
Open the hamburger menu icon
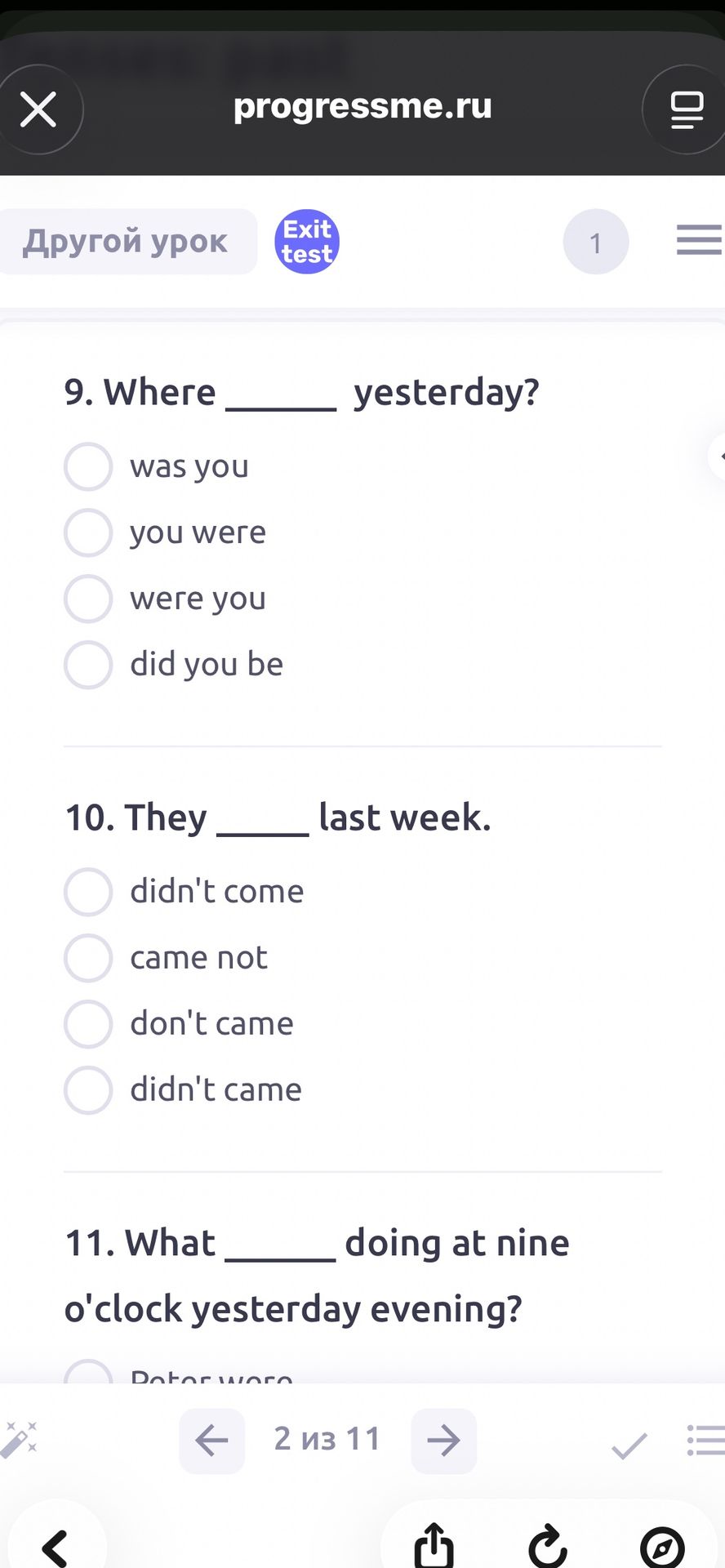700,240
